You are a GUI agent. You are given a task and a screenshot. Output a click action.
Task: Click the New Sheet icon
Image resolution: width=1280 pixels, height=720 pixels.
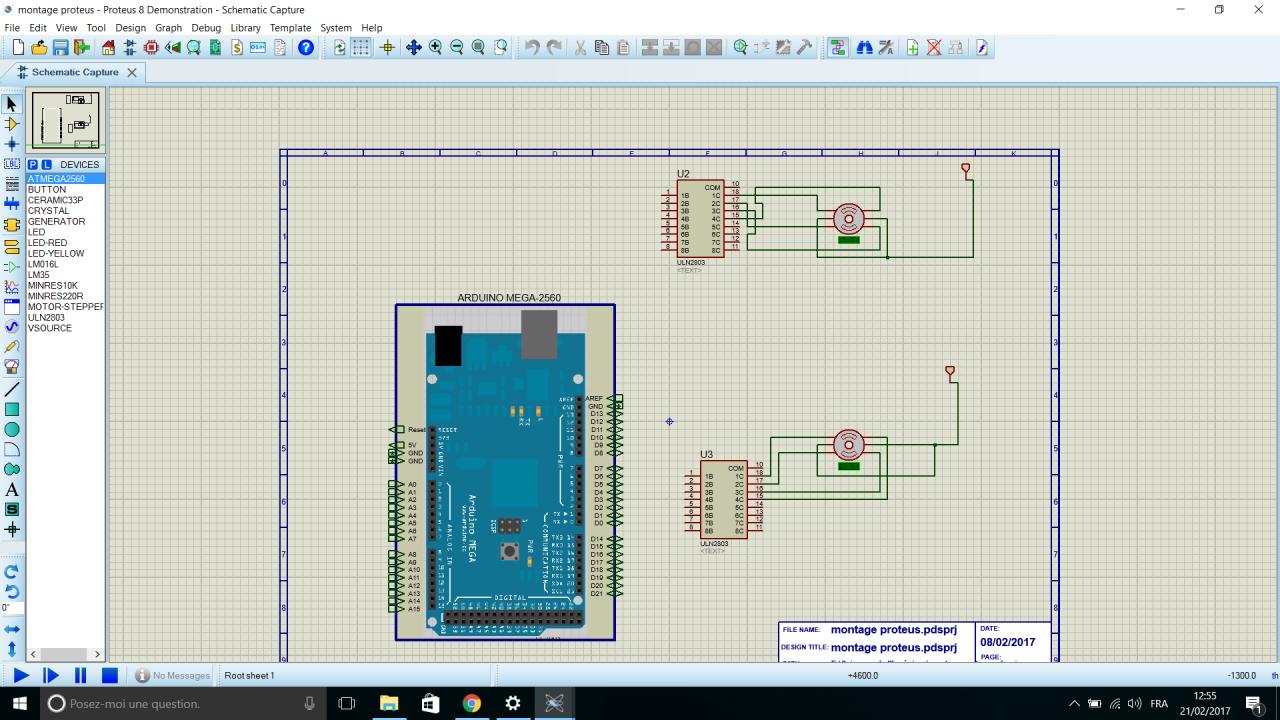(912, 47)
